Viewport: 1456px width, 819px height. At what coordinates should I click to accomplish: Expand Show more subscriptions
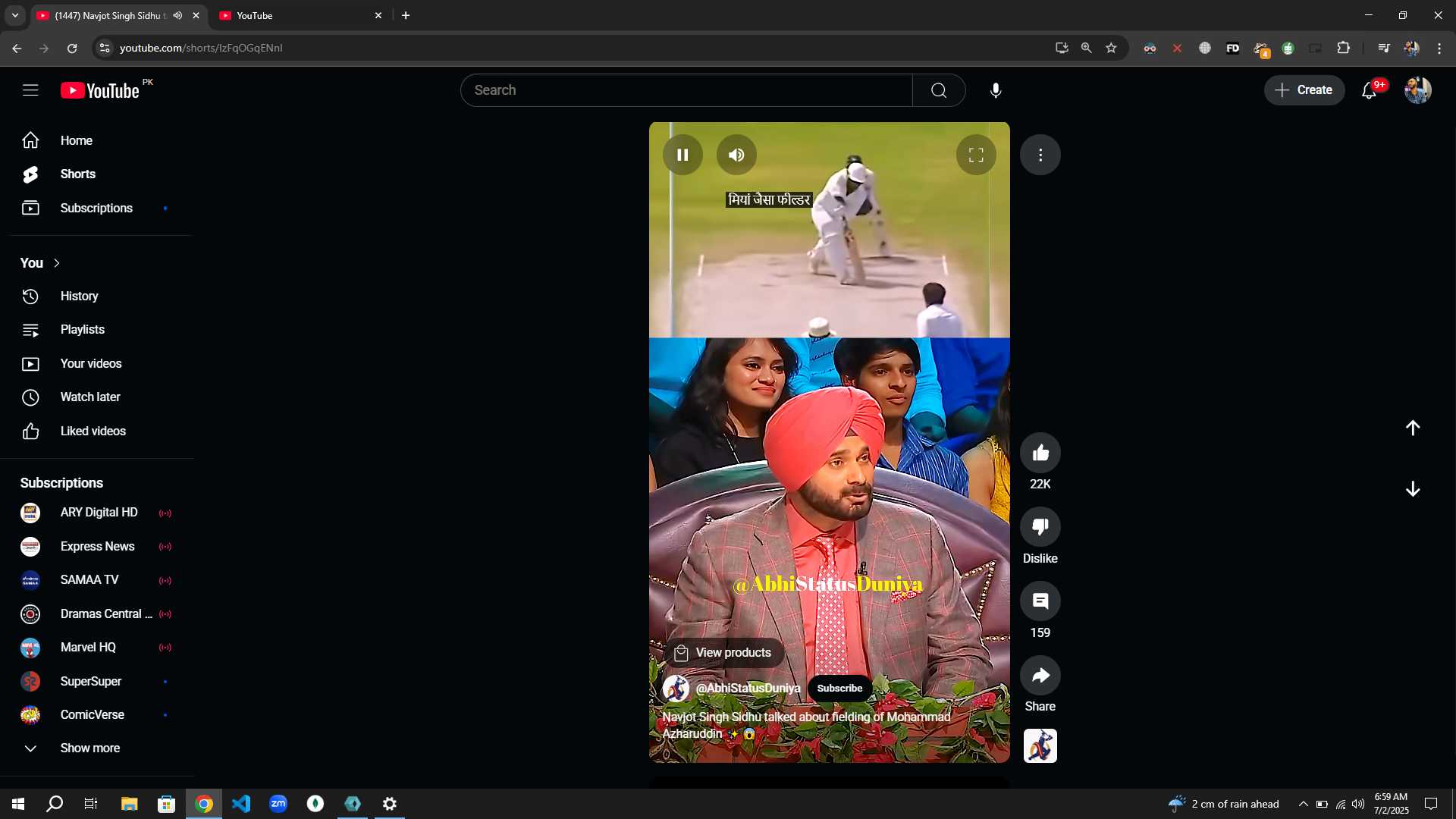coord(97,748)
